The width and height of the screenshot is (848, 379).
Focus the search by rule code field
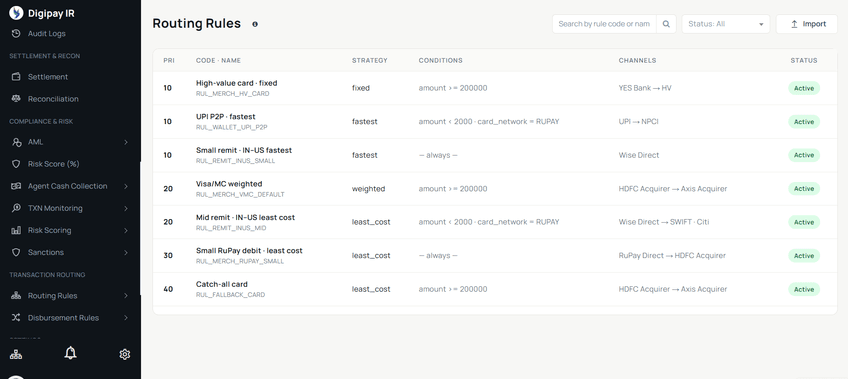coord(604,24)
